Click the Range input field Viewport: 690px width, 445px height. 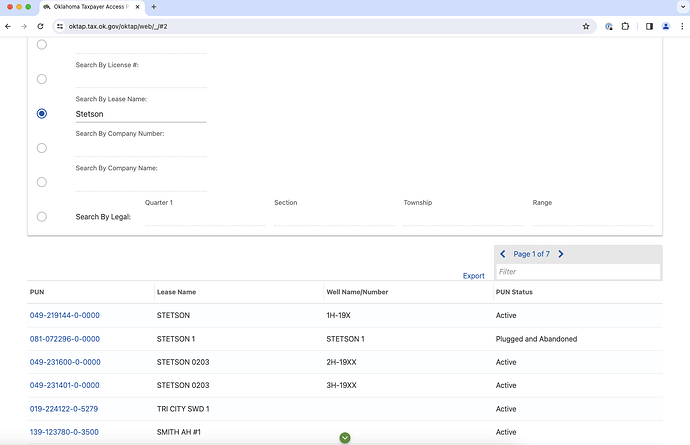(593, 217)
